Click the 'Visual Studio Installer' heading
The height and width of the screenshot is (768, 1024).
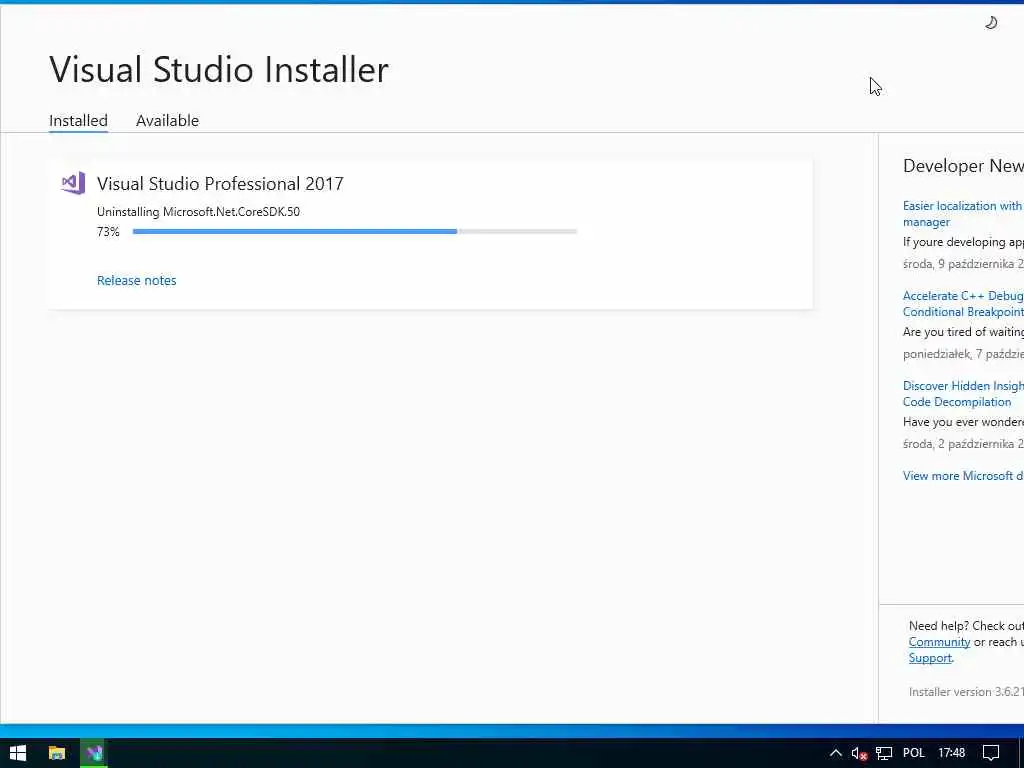click(219, 69)
